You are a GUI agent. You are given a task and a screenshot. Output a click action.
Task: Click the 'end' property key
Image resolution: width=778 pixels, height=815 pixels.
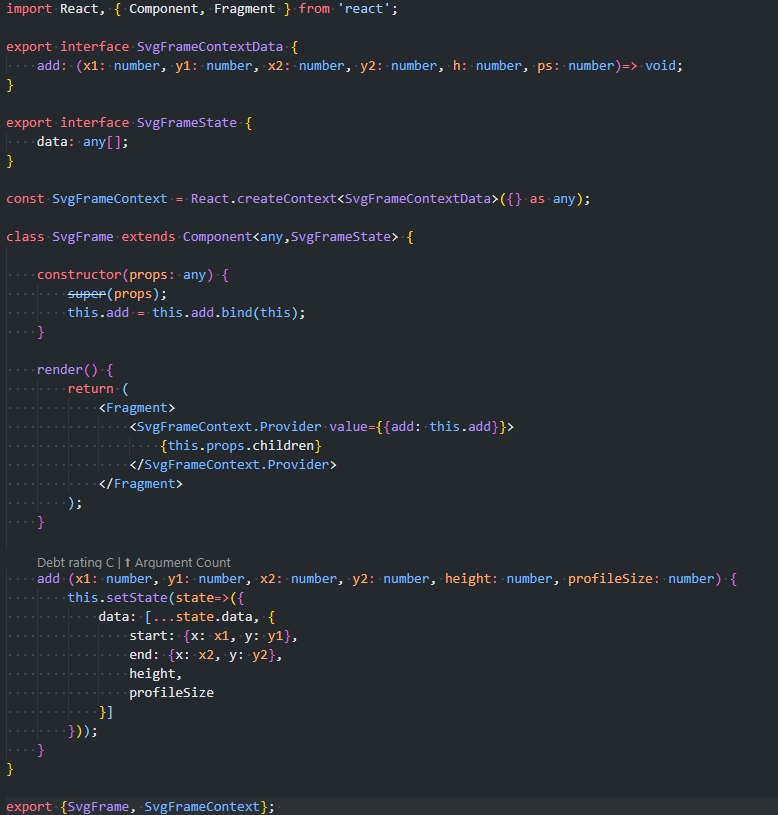point(140,655)
